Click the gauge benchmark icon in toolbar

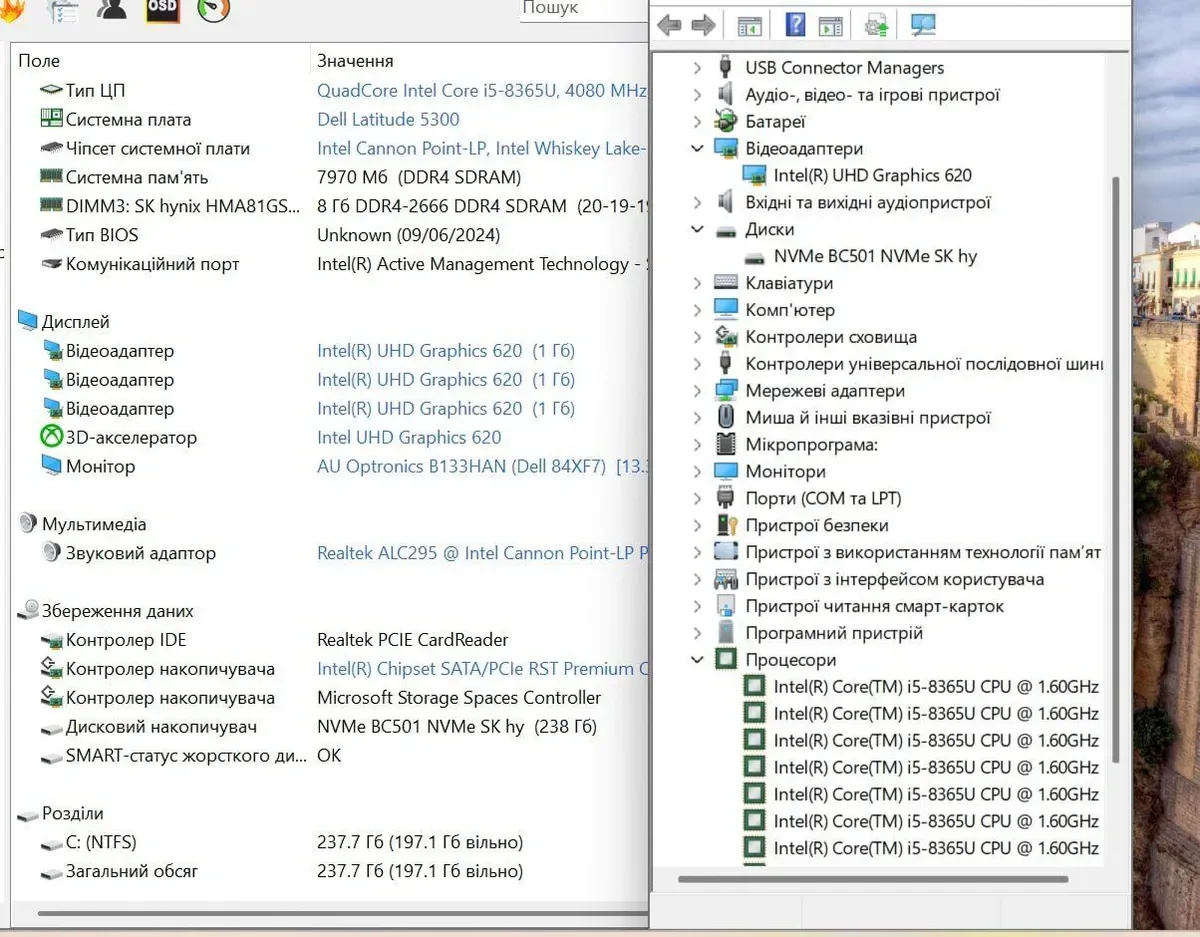click(213, 9)
